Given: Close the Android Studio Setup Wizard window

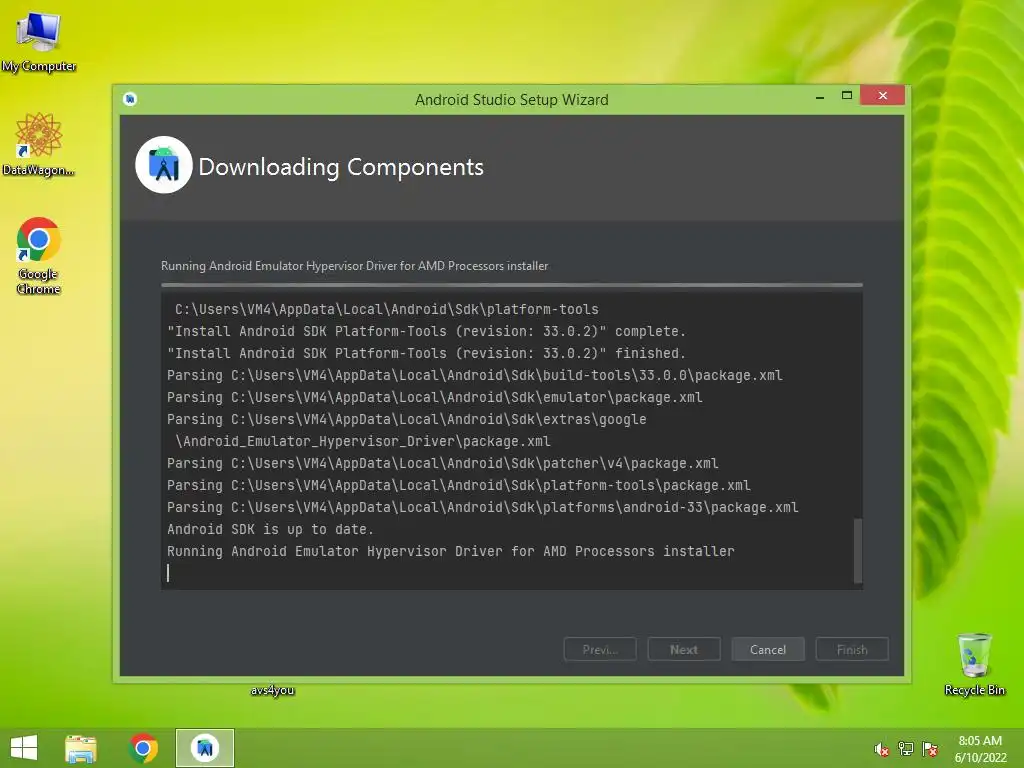Looking at the screenshot, I should coord(882,95).
